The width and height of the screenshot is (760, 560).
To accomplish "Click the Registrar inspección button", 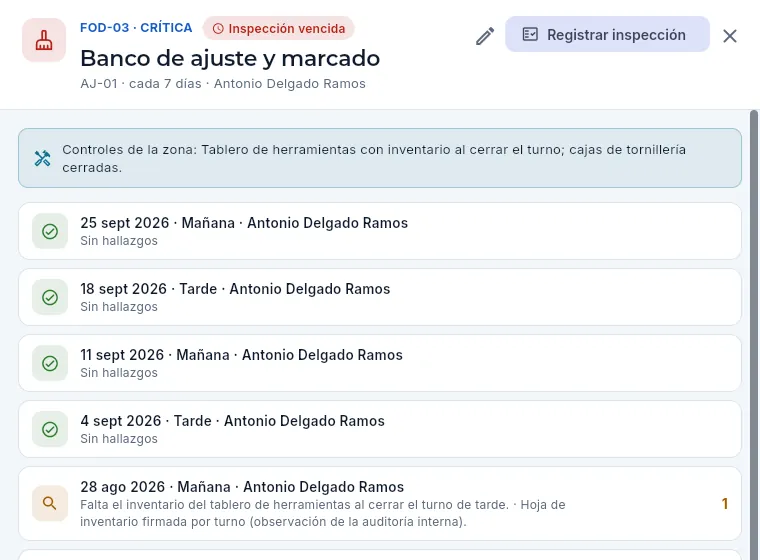I will (x=607, y=34).
